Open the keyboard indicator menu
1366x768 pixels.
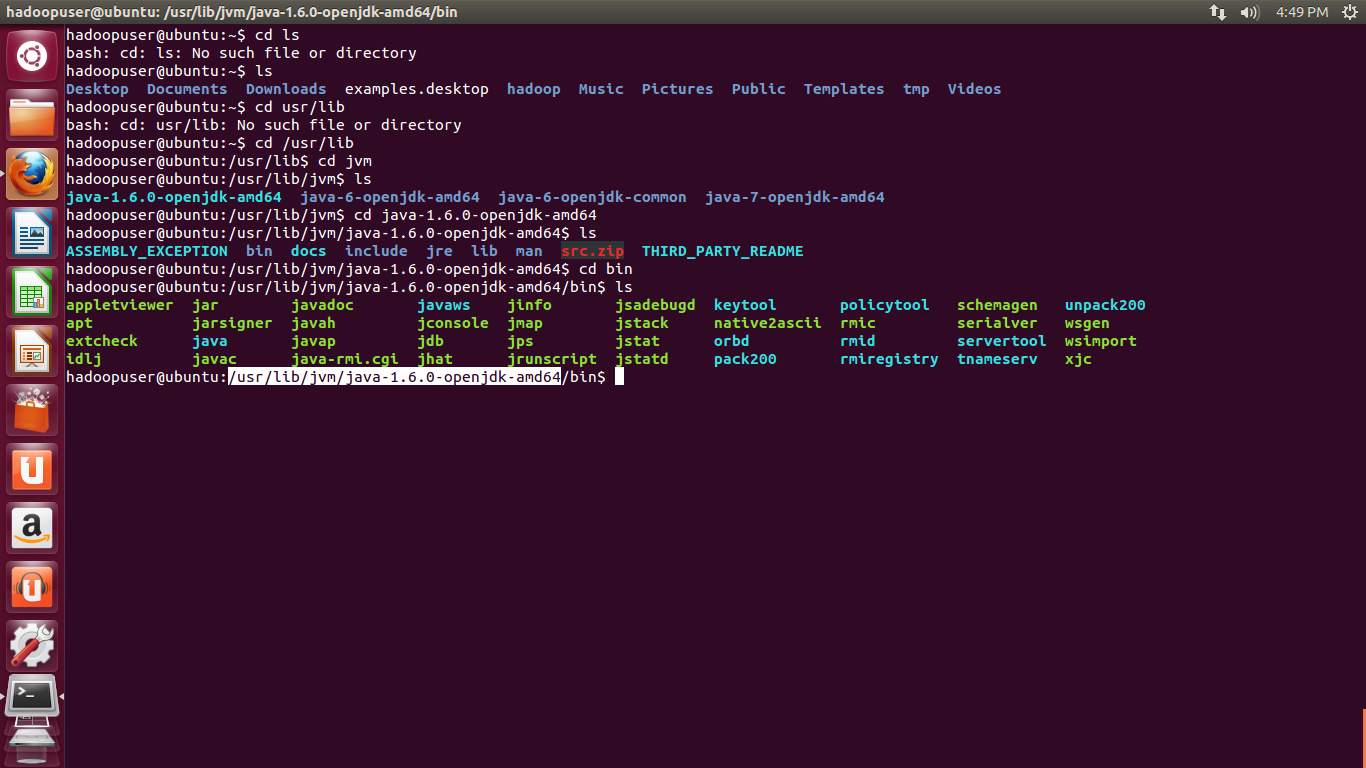[x=1218, y=12]
